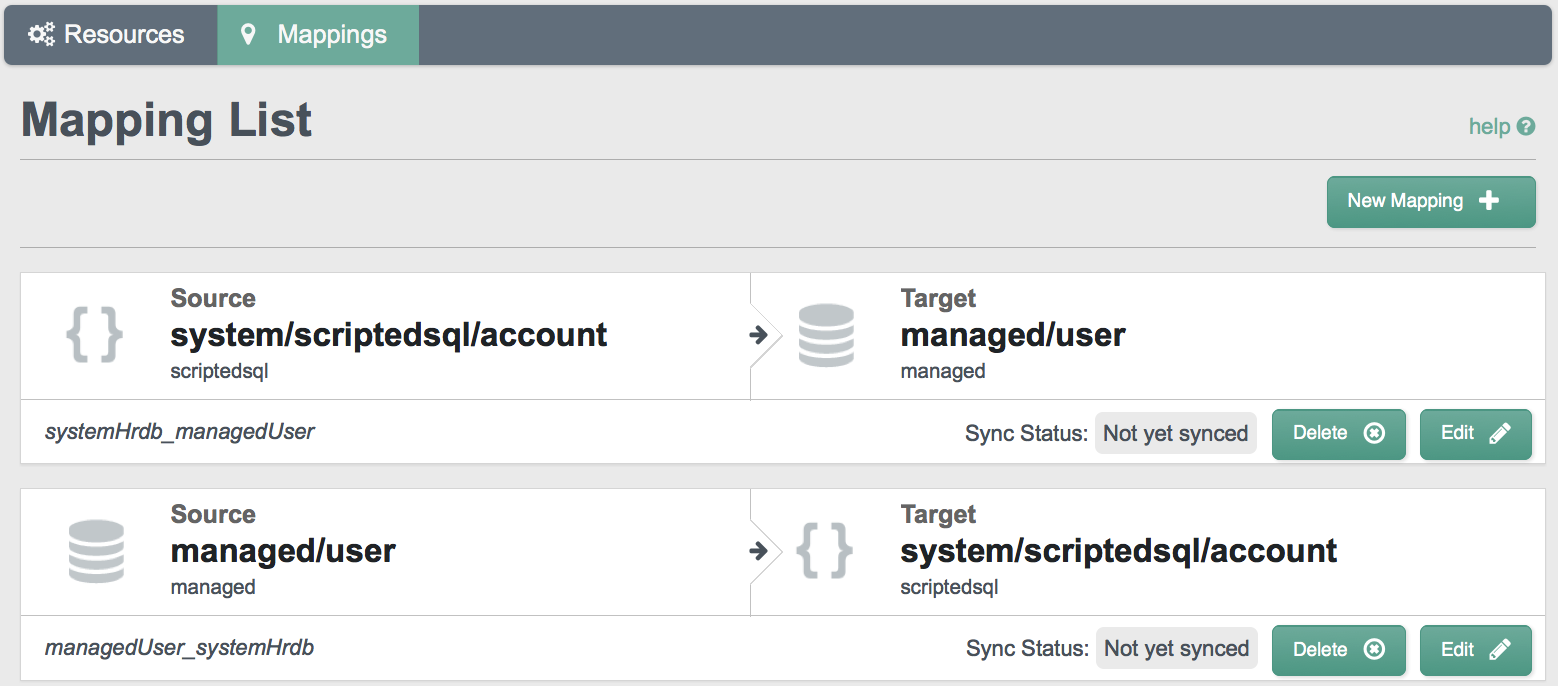Viewport: 1558px width, 686px height.
Task: Click the arrow icon in managedUser_systemHrdb mapping
Action: 759,551
